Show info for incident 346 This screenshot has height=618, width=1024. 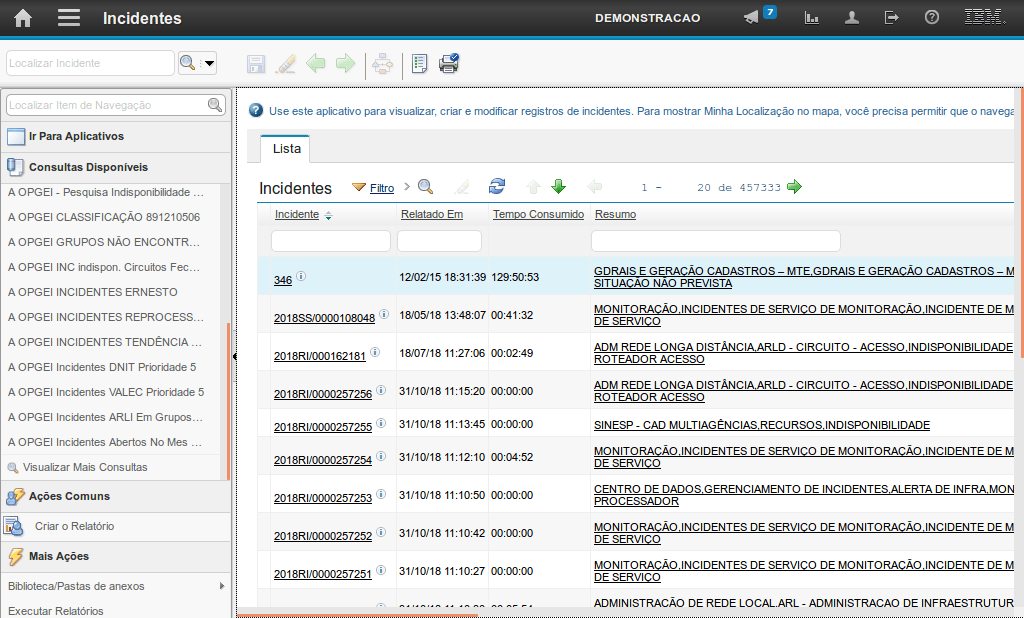click(301, 276)
